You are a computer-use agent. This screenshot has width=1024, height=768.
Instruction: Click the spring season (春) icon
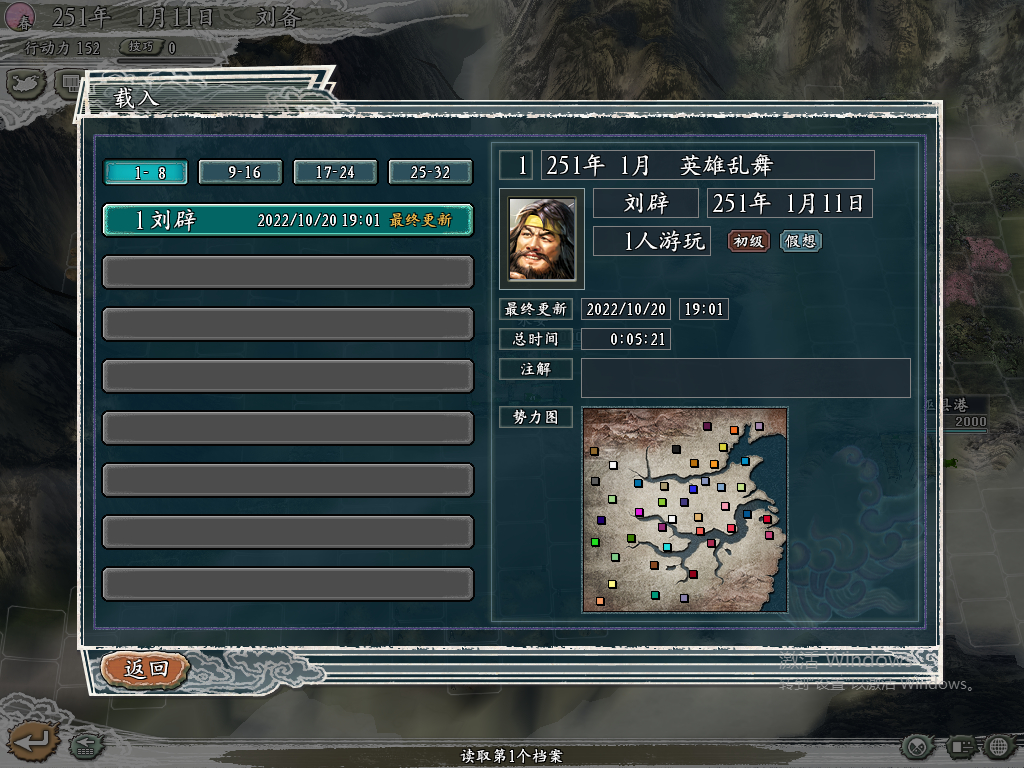coord(20,18)
